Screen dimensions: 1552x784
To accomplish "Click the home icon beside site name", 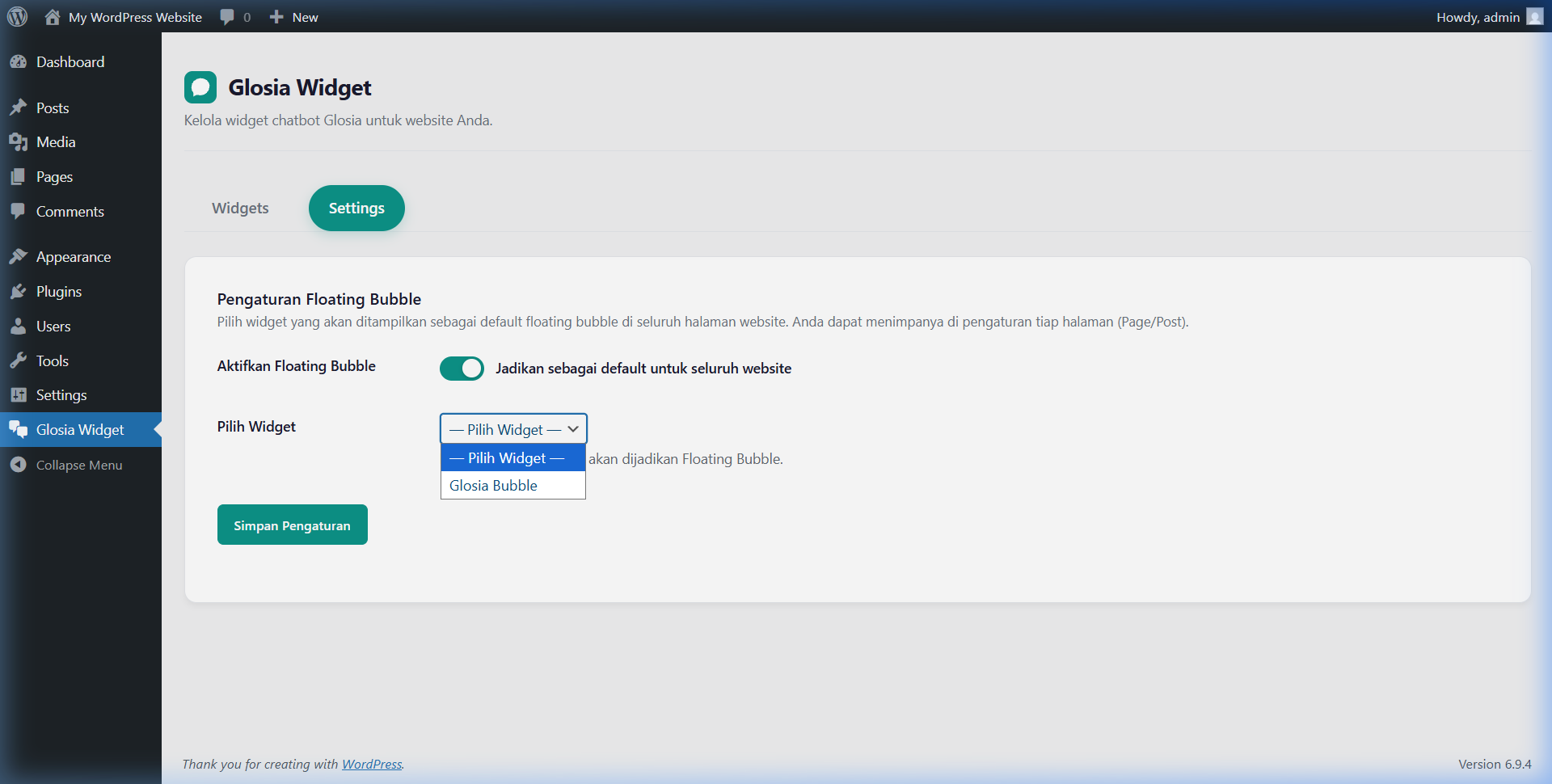I will (x=53, y=17).
